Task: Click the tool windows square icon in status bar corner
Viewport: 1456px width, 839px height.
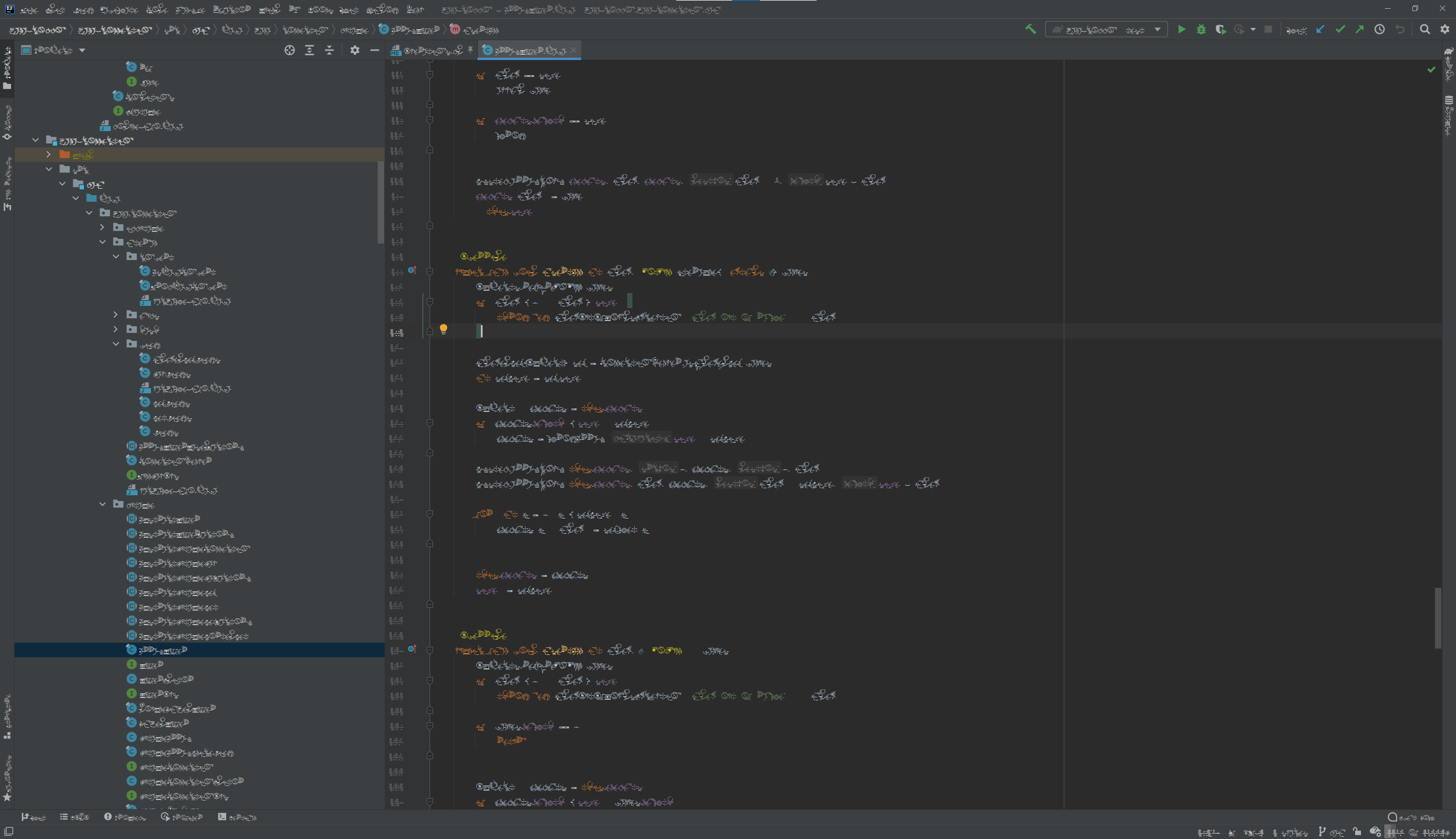Action: (x=8, y=831)
